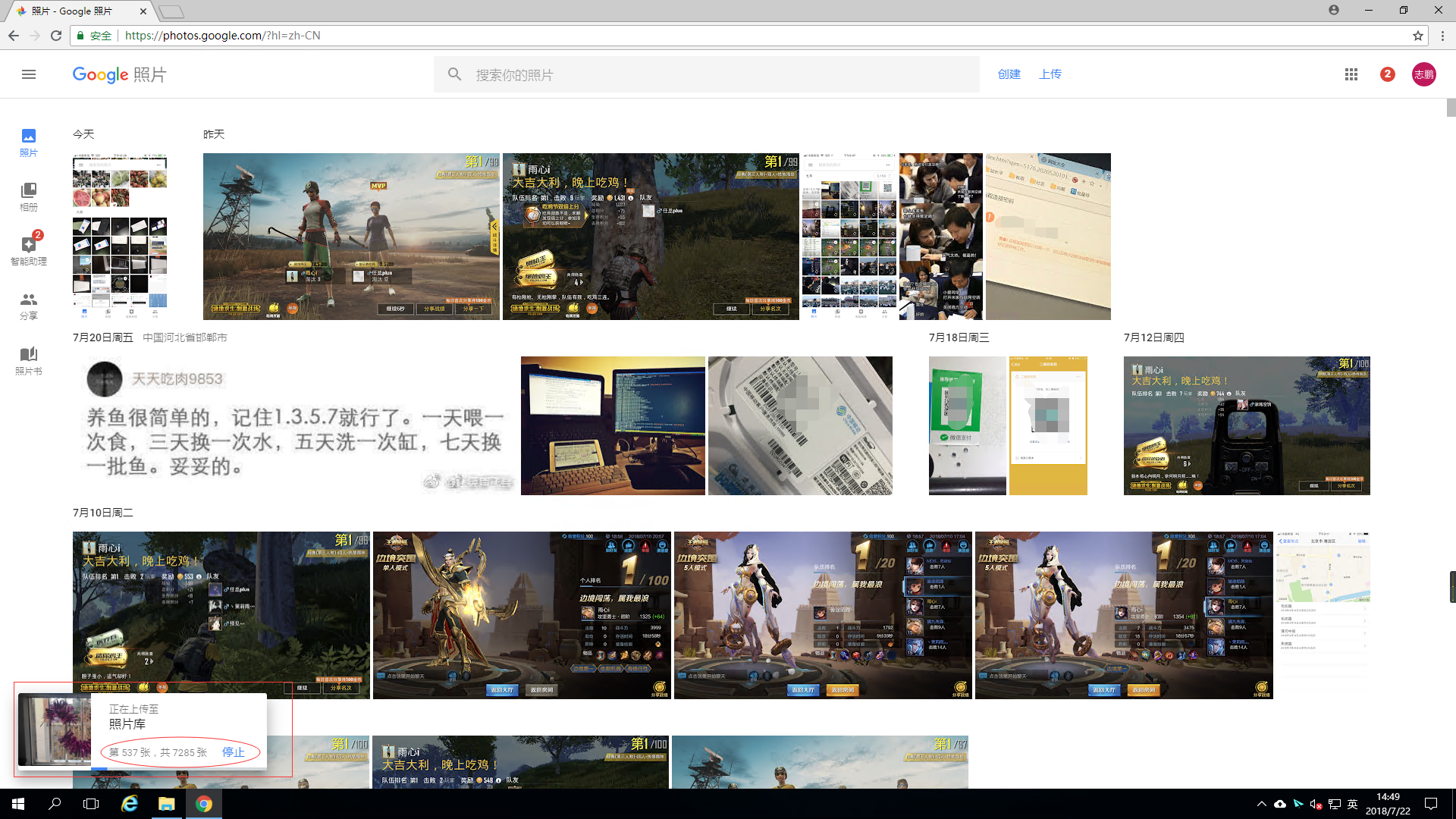Select the 7月20日周五 date heading
Viewport: 1456px width, 819px height.
click(x=103, y=337)
